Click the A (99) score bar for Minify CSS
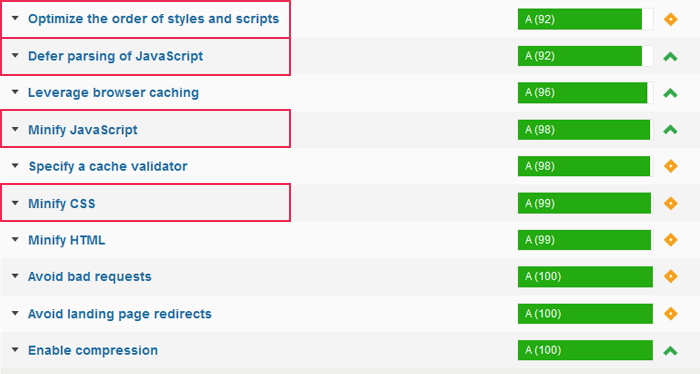Screen dimensions: 700x374 585,203
